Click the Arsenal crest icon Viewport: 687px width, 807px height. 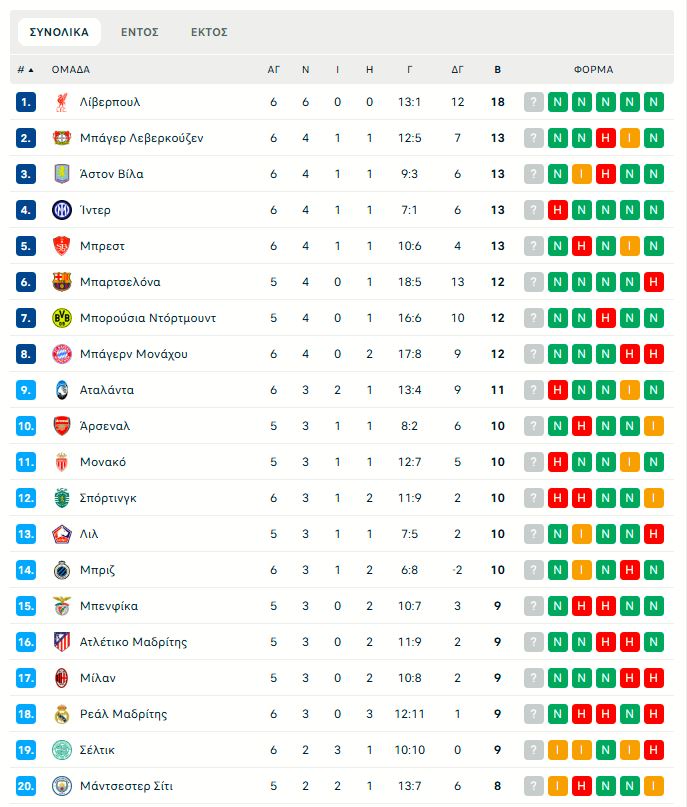tap(61, 426)
